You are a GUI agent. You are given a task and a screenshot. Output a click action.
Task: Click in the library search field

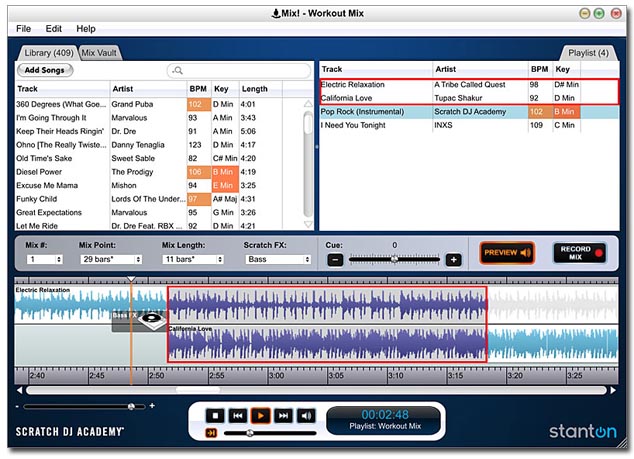click(x=239, y=71)
